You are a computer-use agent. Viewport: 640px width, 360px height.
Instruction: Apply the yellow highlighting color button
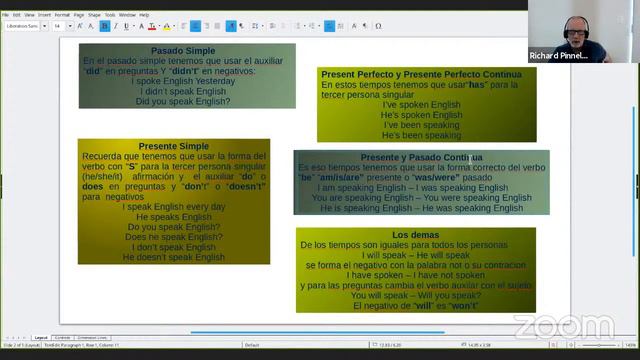[167, 26]
